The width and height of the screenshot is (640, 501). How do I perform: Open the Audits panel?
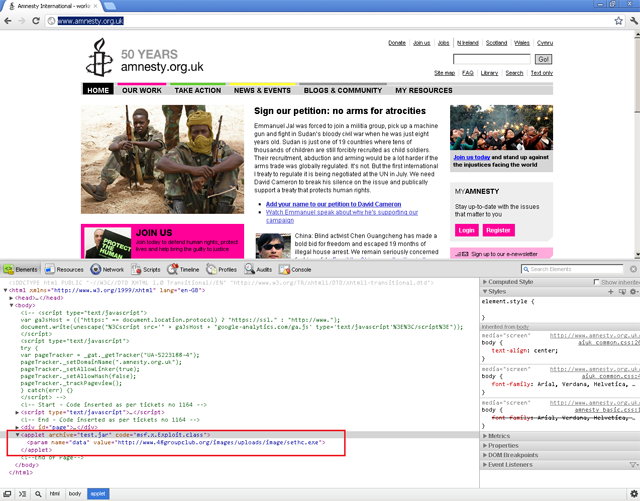pyautogui.click(x=258, y=269)
